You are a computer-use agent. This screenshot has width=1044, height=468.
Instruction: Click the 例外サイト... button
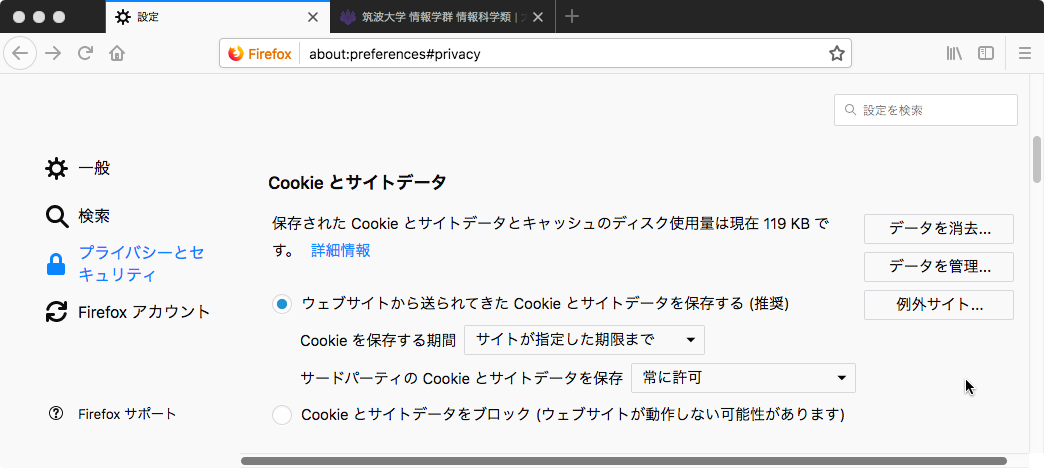939,305
